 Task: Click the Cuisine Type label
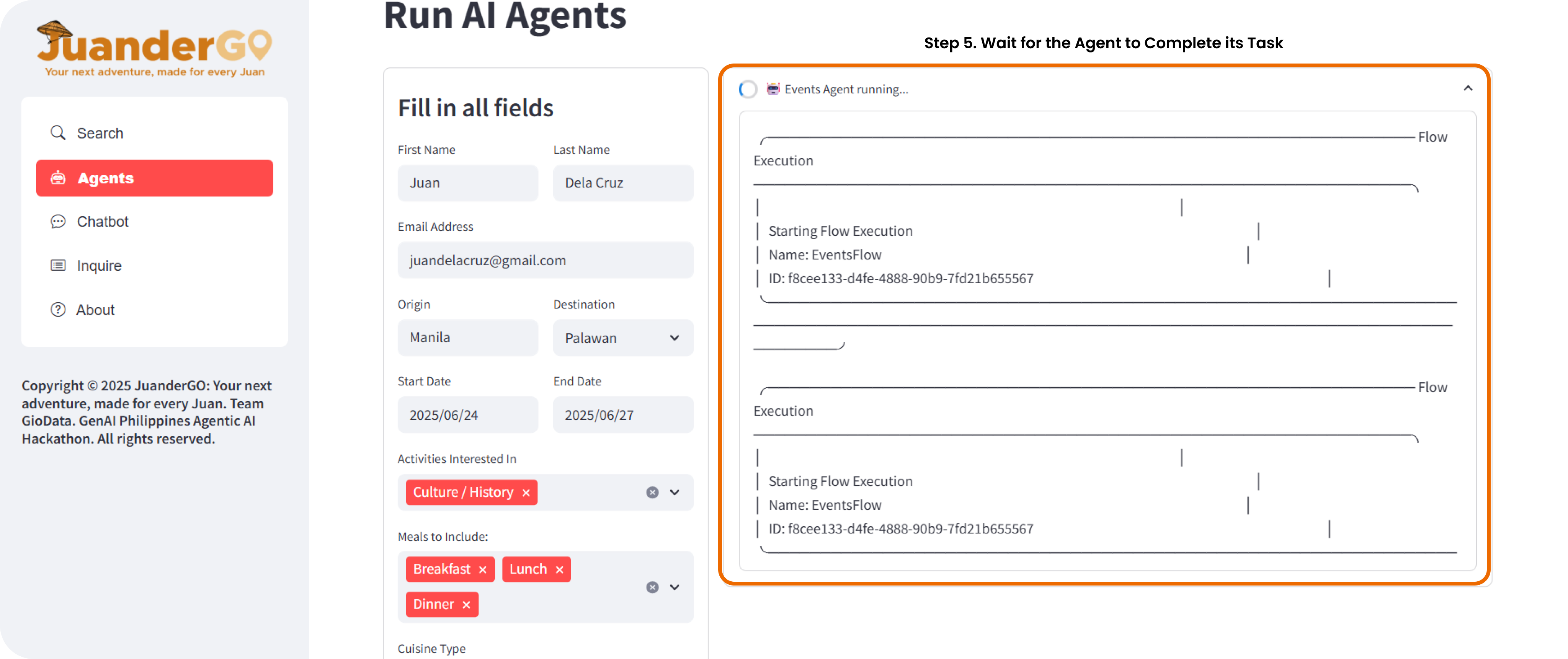[431, 649]
